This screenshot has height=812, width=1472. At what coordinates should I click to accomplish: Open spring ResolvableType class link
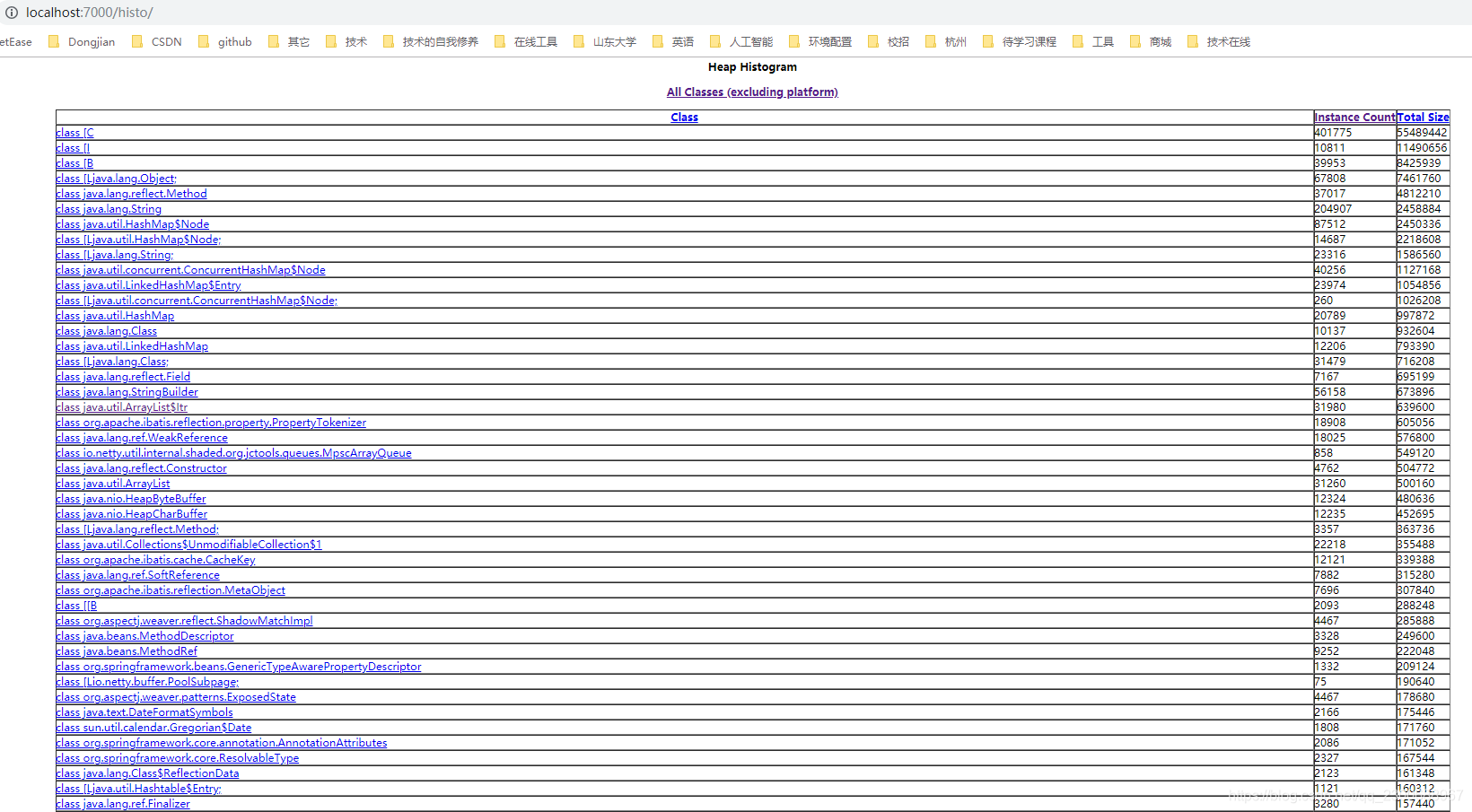pos(177,758)
